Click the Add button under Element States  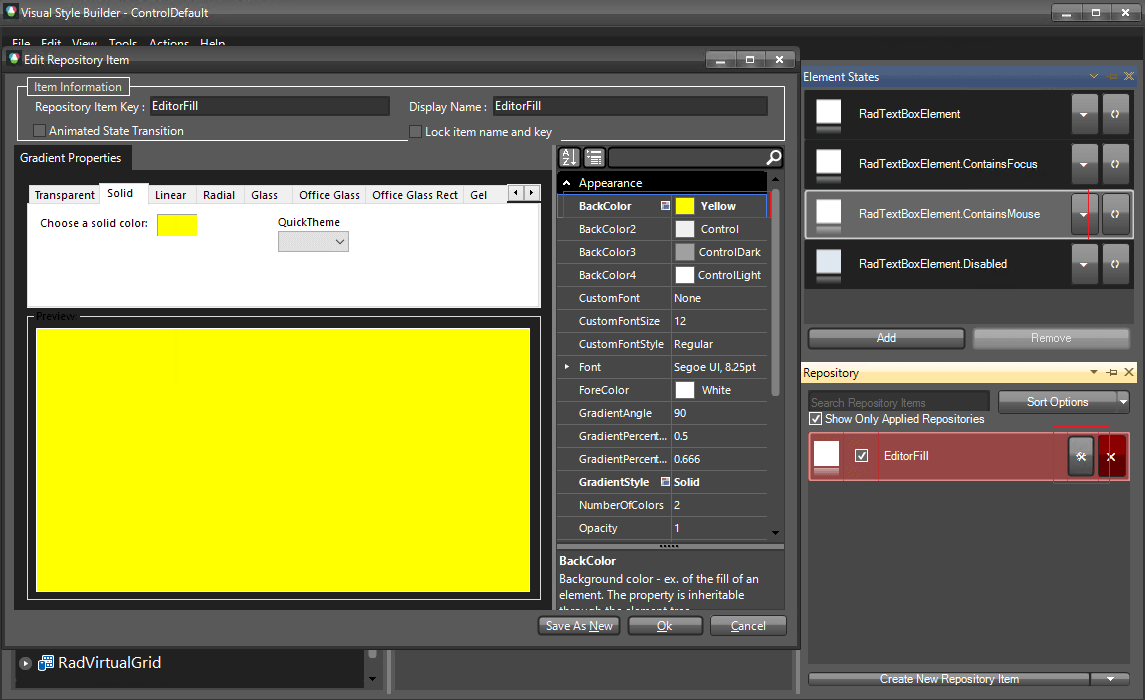pyautogui.click(x=886, y=338)
